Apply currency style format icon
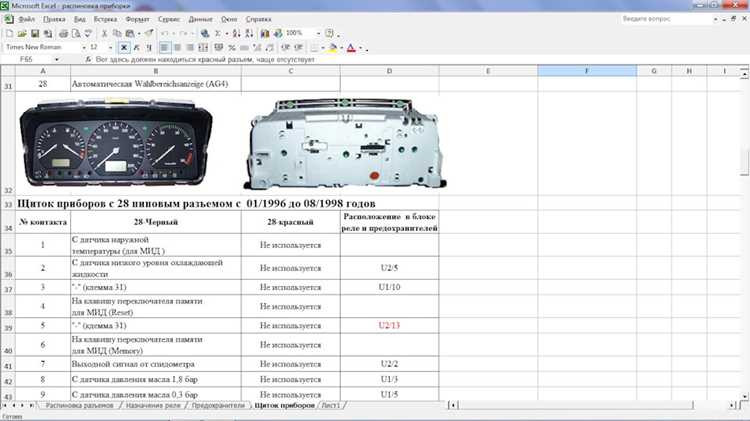750x421 pixels. (x=219, y=48)
